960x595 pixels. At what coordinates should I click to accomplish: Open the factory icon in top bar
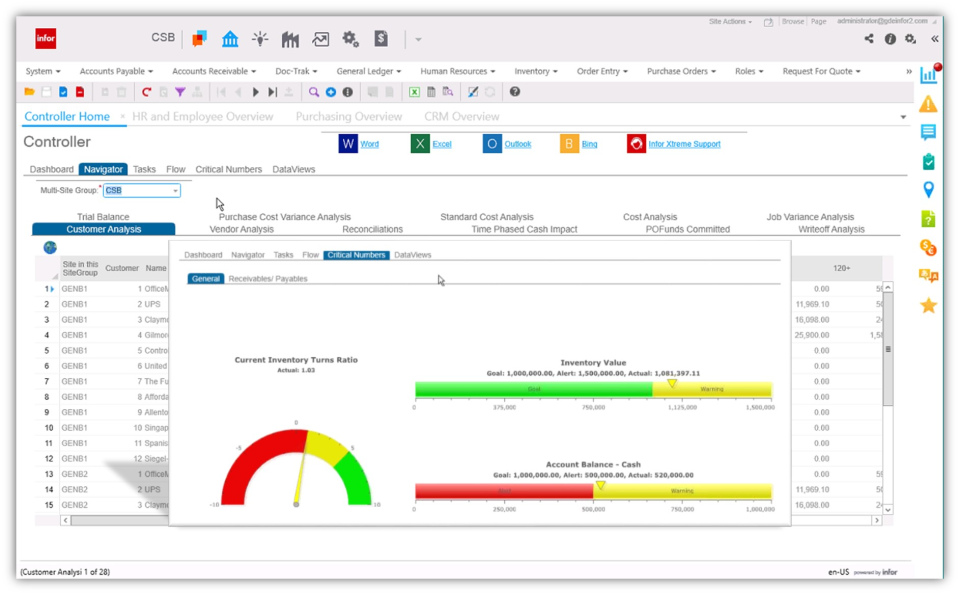pos(290,39)
